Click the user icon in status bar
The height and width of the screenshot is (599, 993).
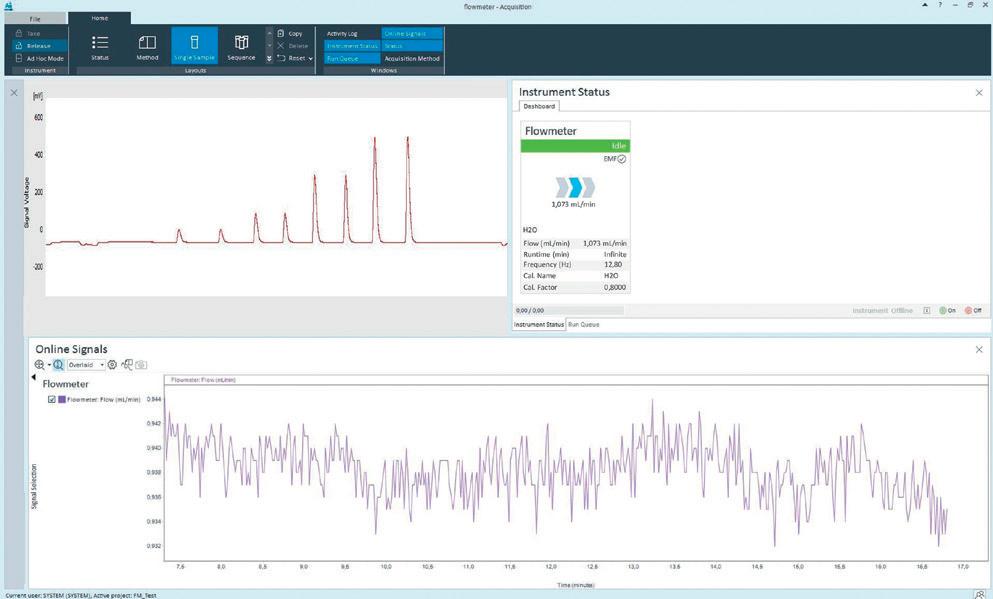[980, 595]
